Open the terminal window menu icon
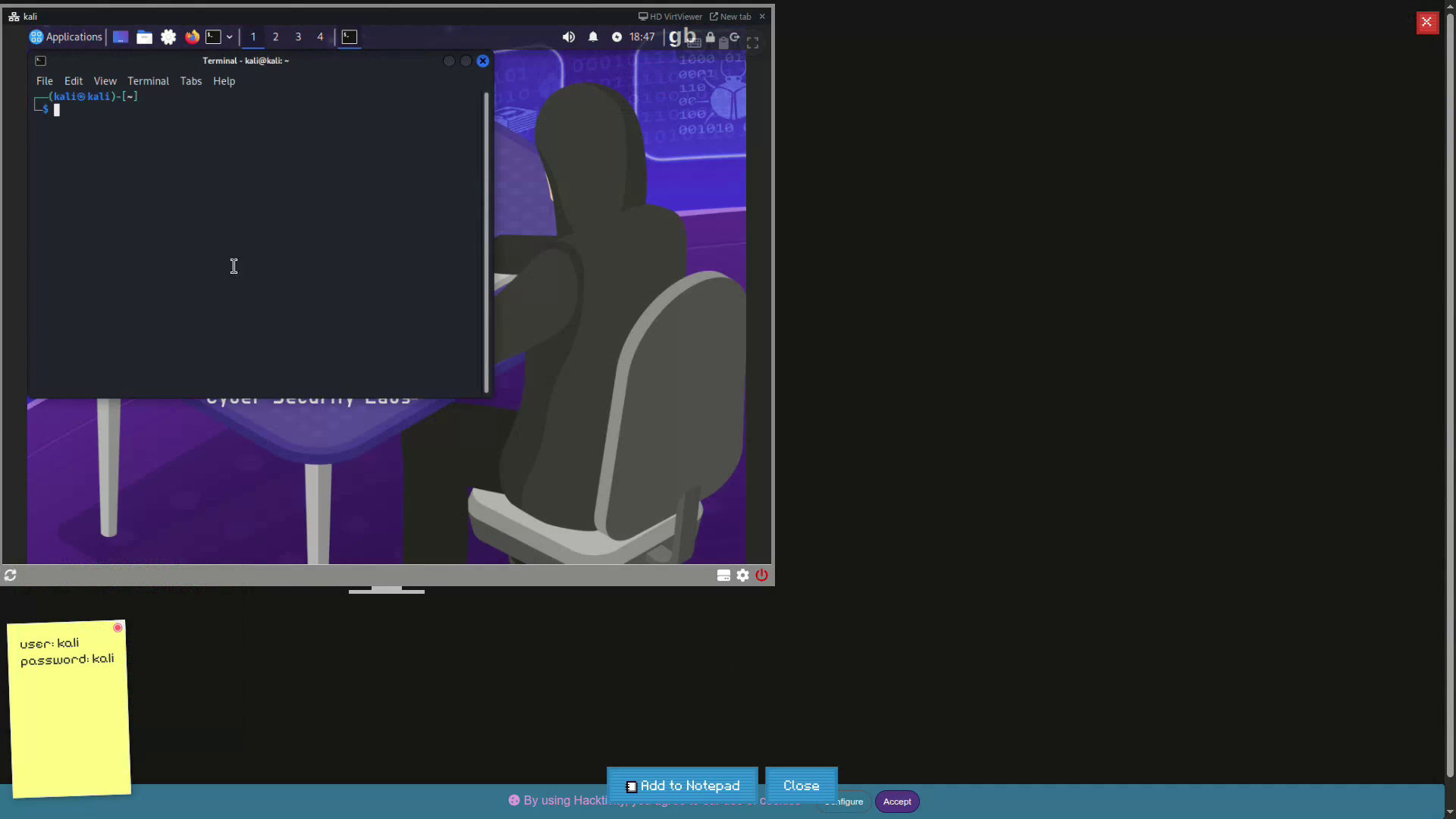The height and width of the screenshot is (819, 1456). 41,61
